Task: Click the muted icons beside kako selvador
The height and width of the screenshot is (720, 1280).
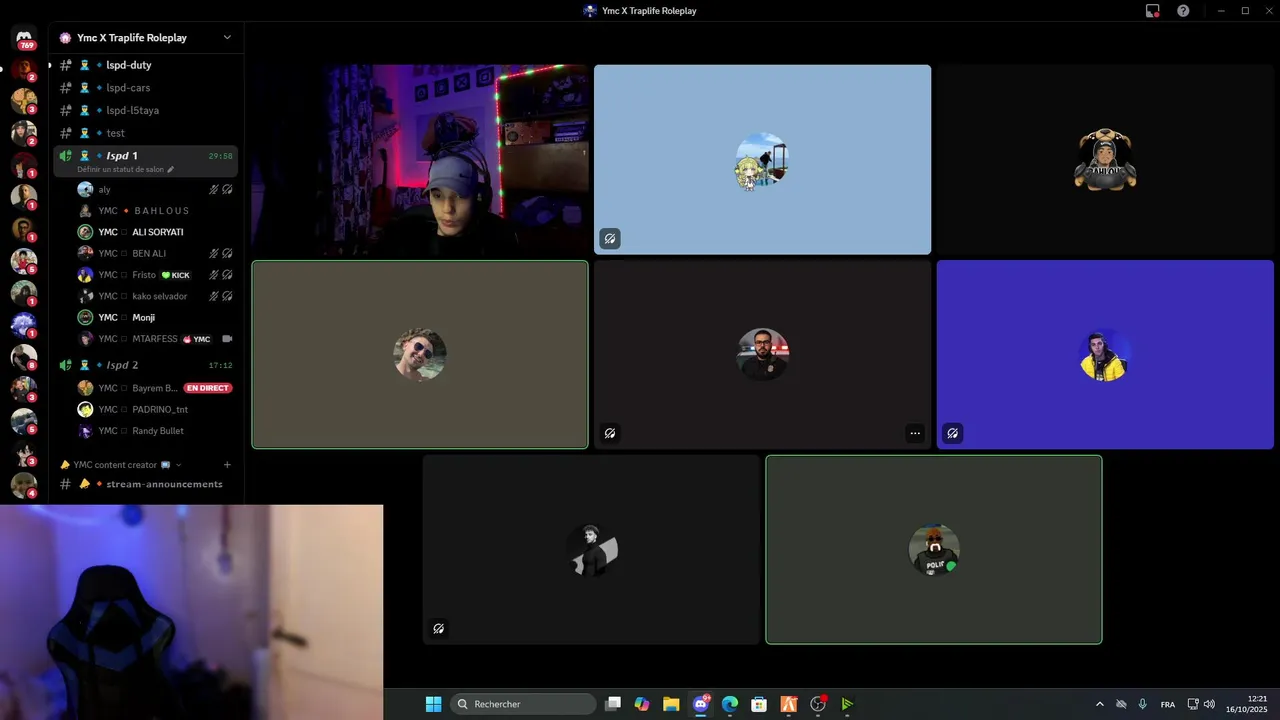Action: tap(221, 296)
